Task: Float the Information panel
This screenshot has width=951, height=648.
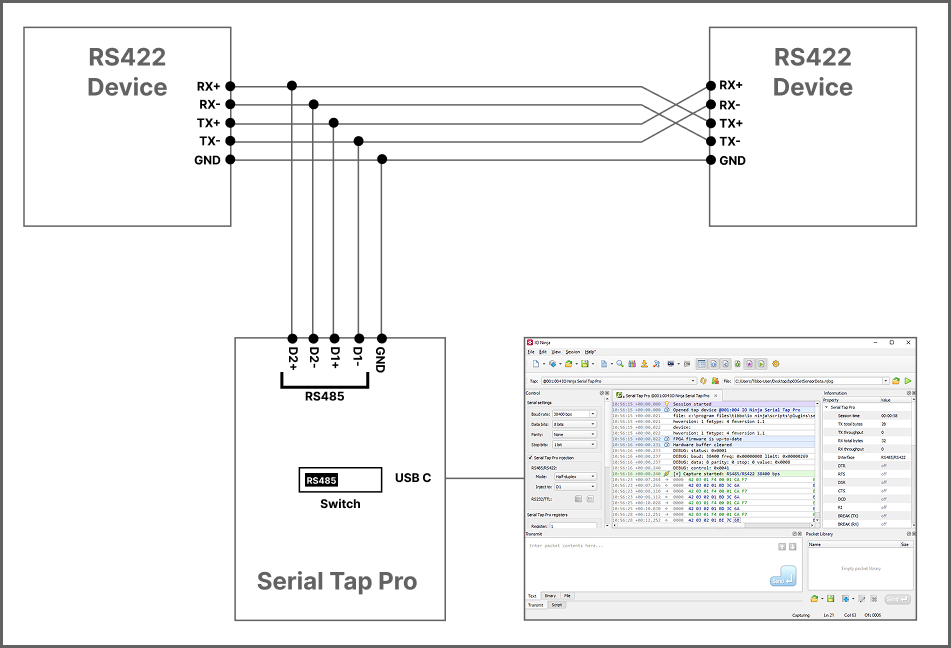Action: [x=909, y=393]
